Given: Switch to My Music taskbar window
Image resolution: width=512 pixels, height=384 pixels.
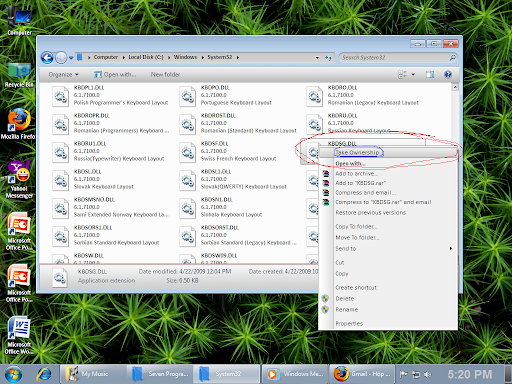Looking at the screenshot, I should click(93, 374).
